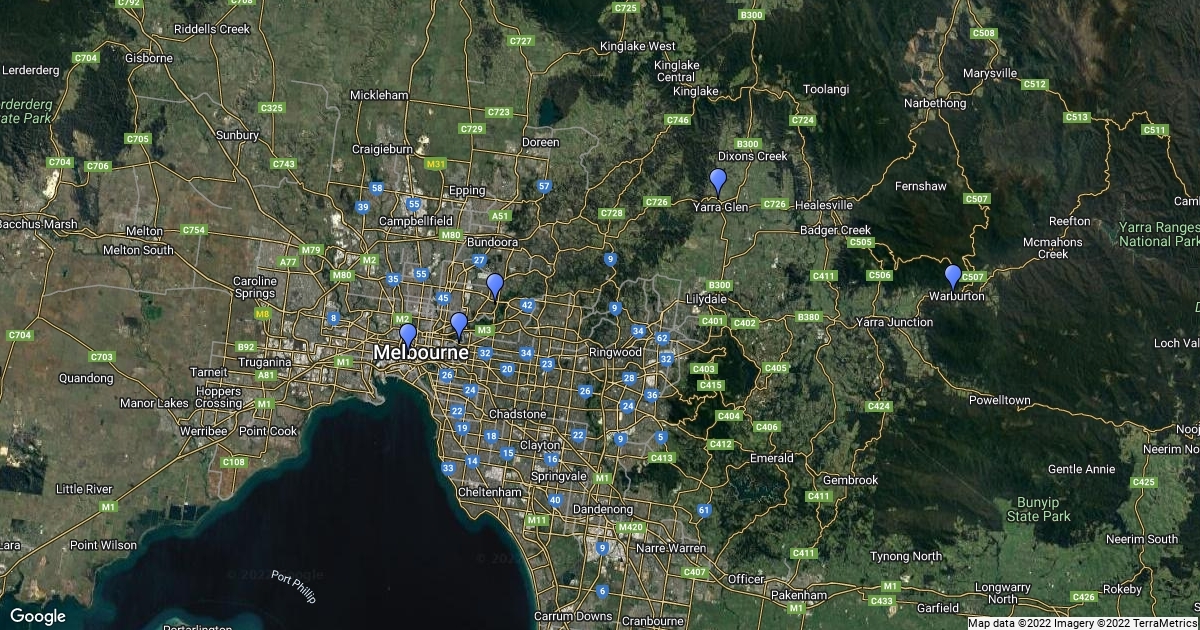1200x630 pixels.
Task: Click the M31 highway shield near Craigieburn
Action: click(x=435, y=164)
